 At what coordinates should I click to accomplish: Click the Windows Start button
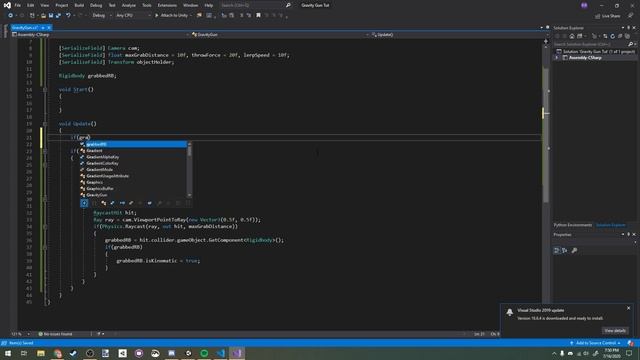pyautogui.click(x=8, y=353)
